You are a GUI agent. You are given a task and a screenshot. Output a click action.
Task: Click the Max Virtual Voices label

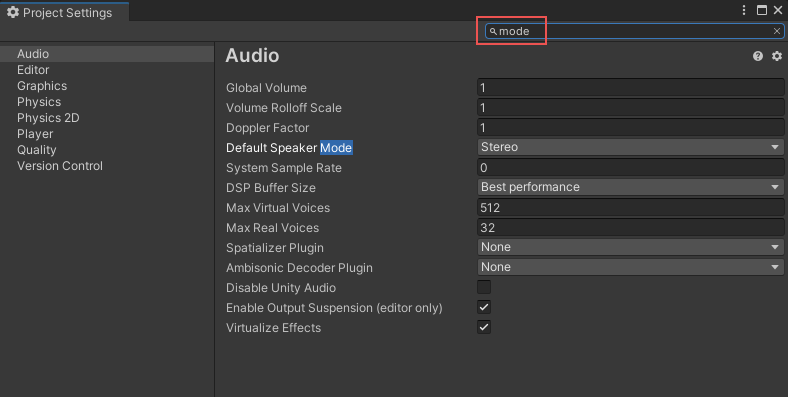278,208
